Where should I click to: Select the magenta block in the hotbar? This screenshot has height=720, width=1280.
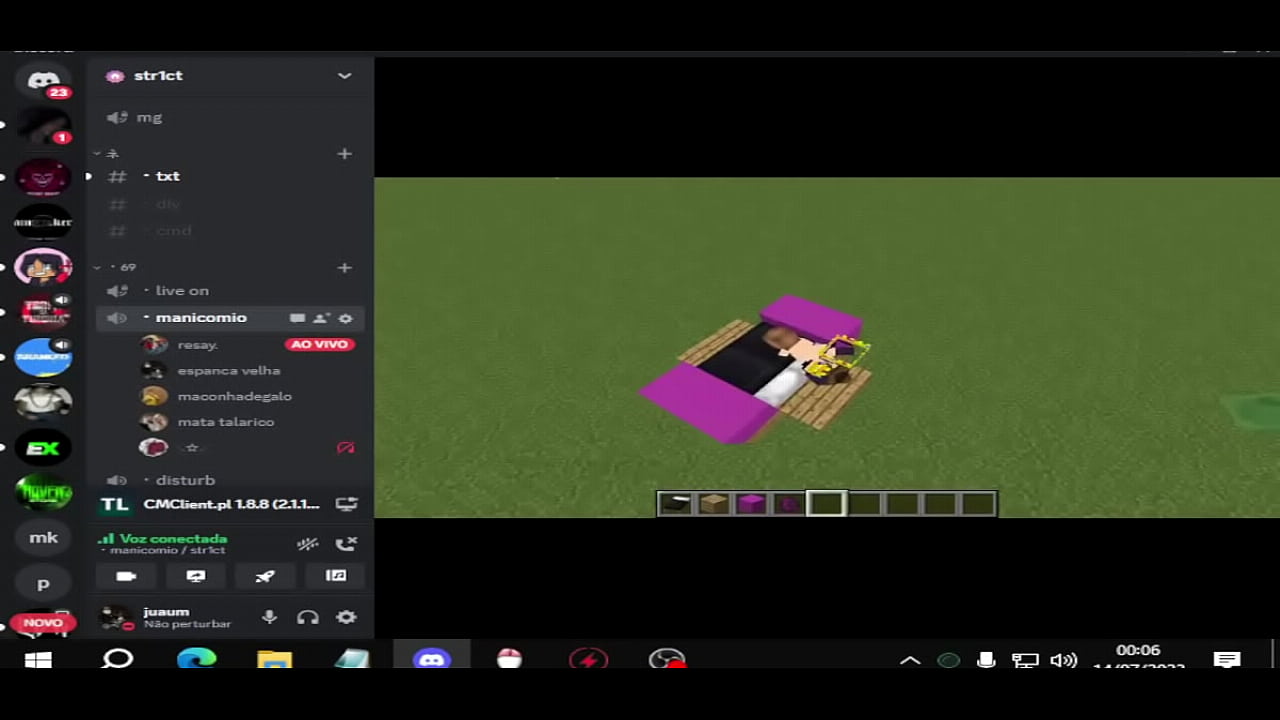(x=750, y=504)
